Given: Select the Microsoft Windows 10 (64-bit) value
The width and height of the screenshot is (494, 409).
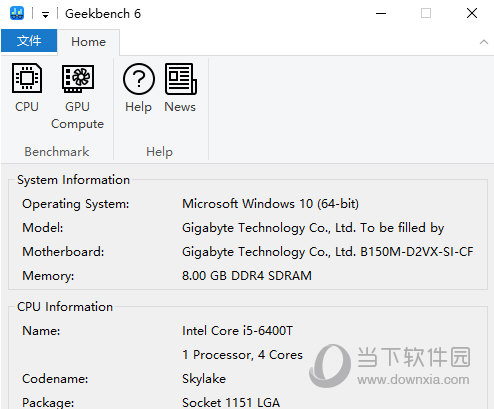Looking at the screenshot, I should (x=270, y=204).
